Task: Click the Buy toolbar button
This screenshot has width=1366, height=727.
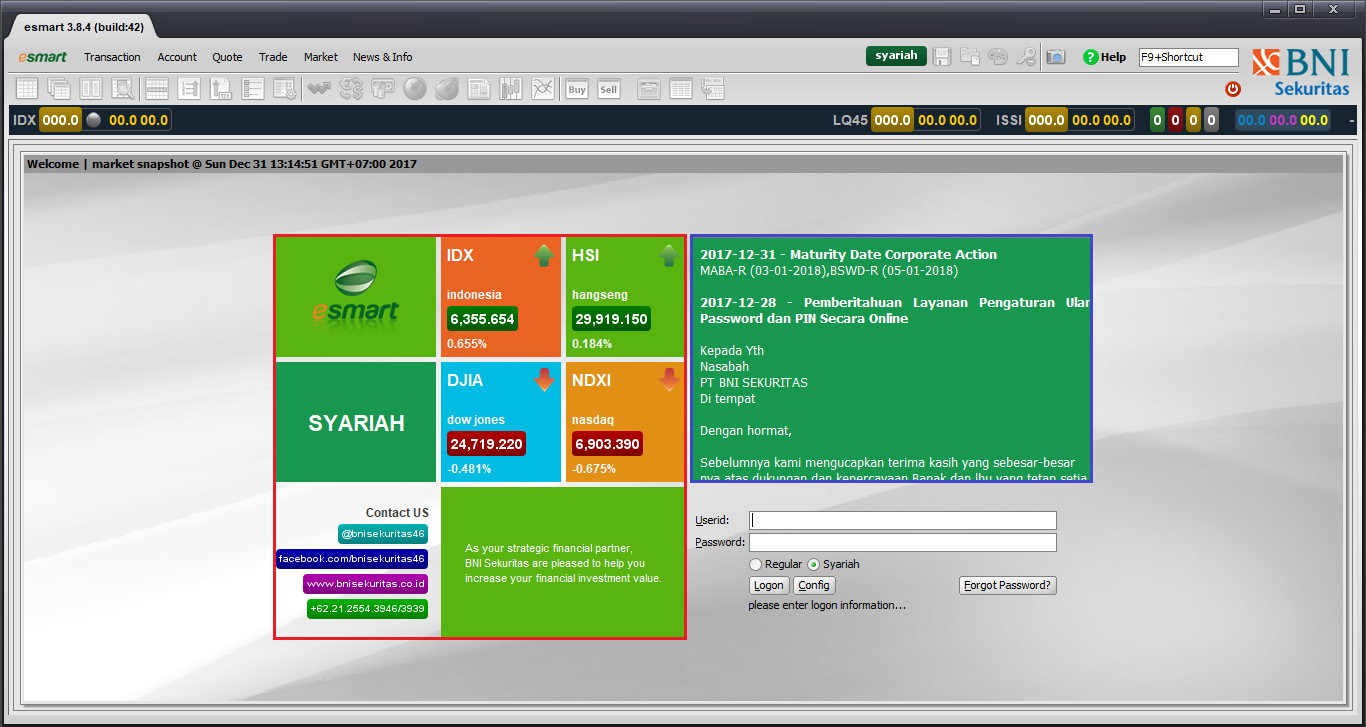Action: (577, 89)
